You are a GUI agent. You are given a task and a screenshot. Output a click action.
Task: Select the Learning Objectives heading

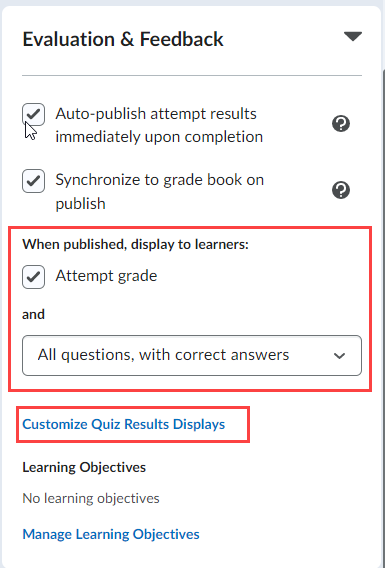[84, 467]
